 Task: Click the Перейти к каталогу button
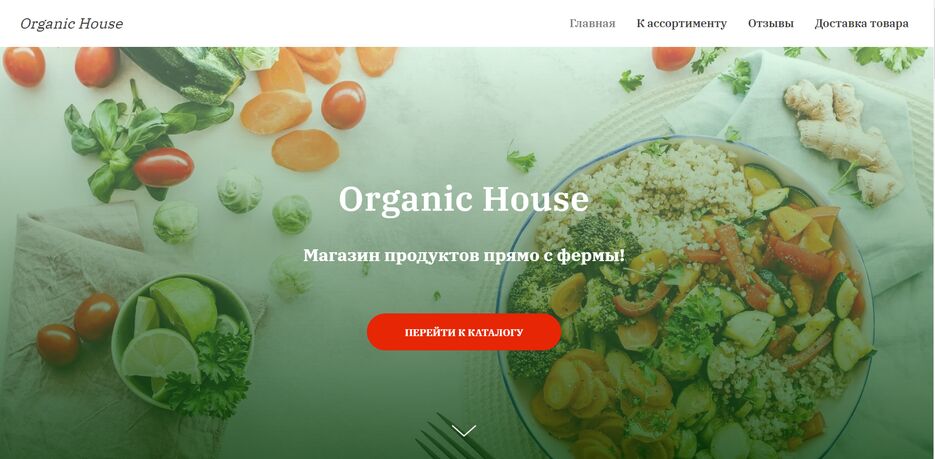pos(464,332)
